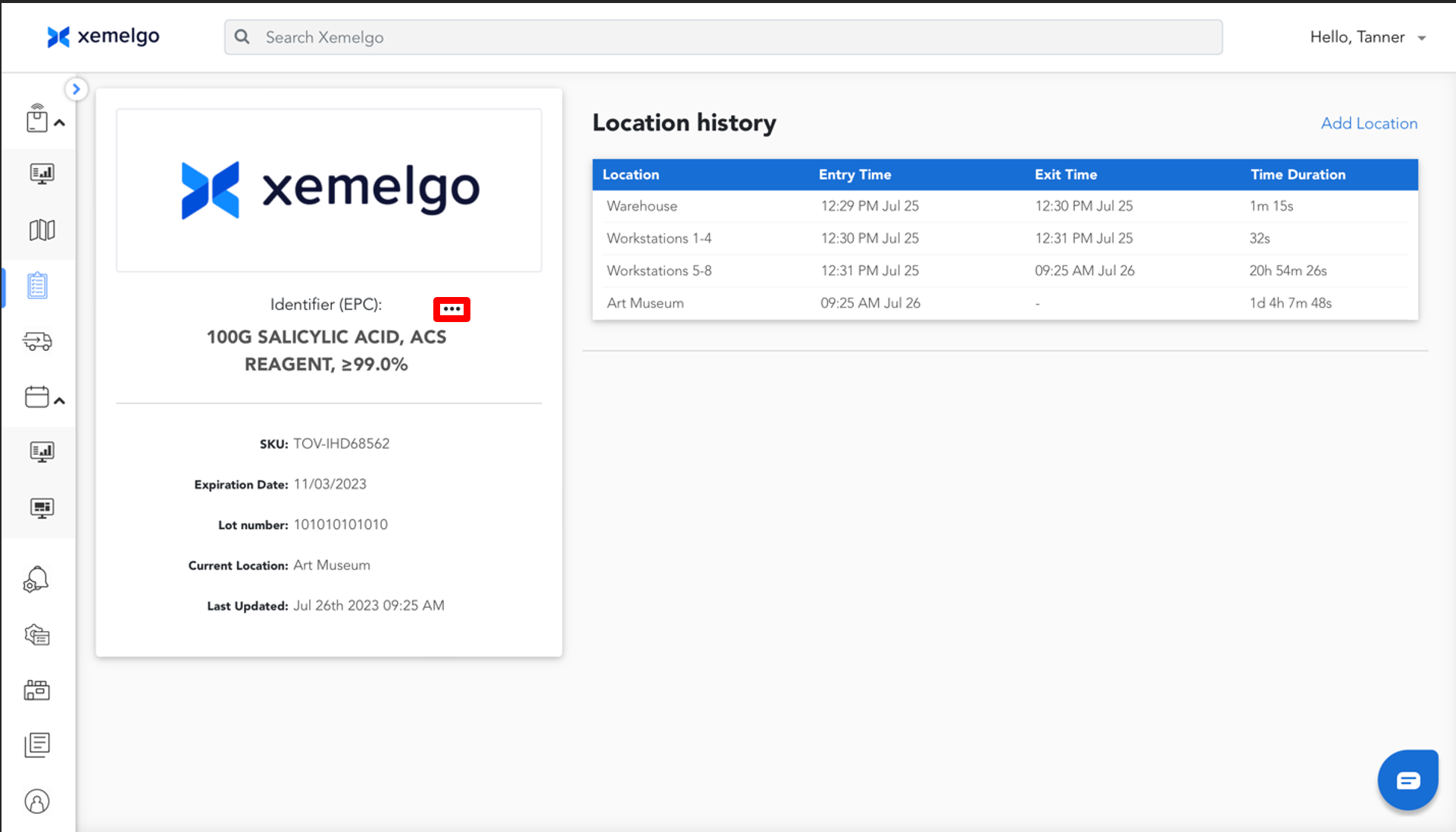Open the chat support bubble
This screenshot has height=832, width=1456.
(1408, 780)
